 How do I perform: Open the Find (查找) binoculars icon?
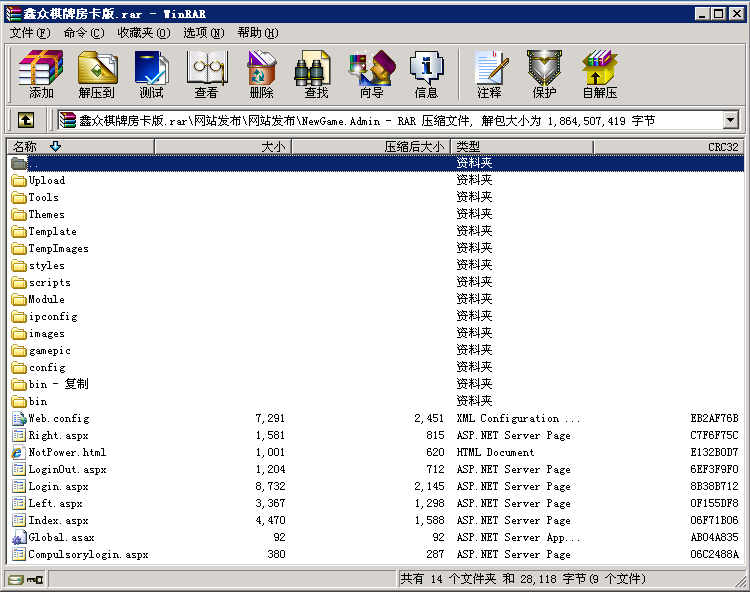pos(316,74)
